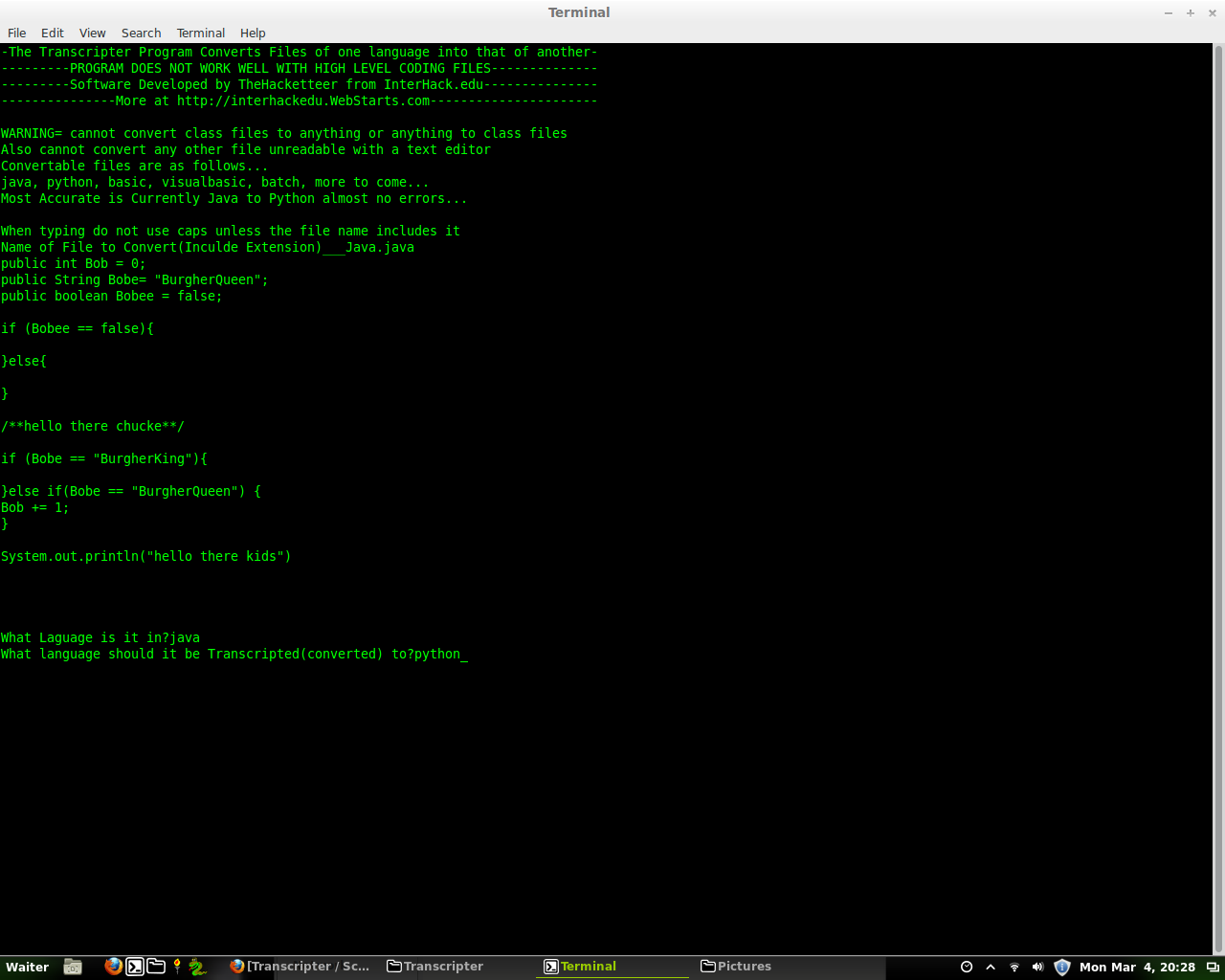Open the Search menu
This screenshot has width=1225, height=980.
[141, 33]
